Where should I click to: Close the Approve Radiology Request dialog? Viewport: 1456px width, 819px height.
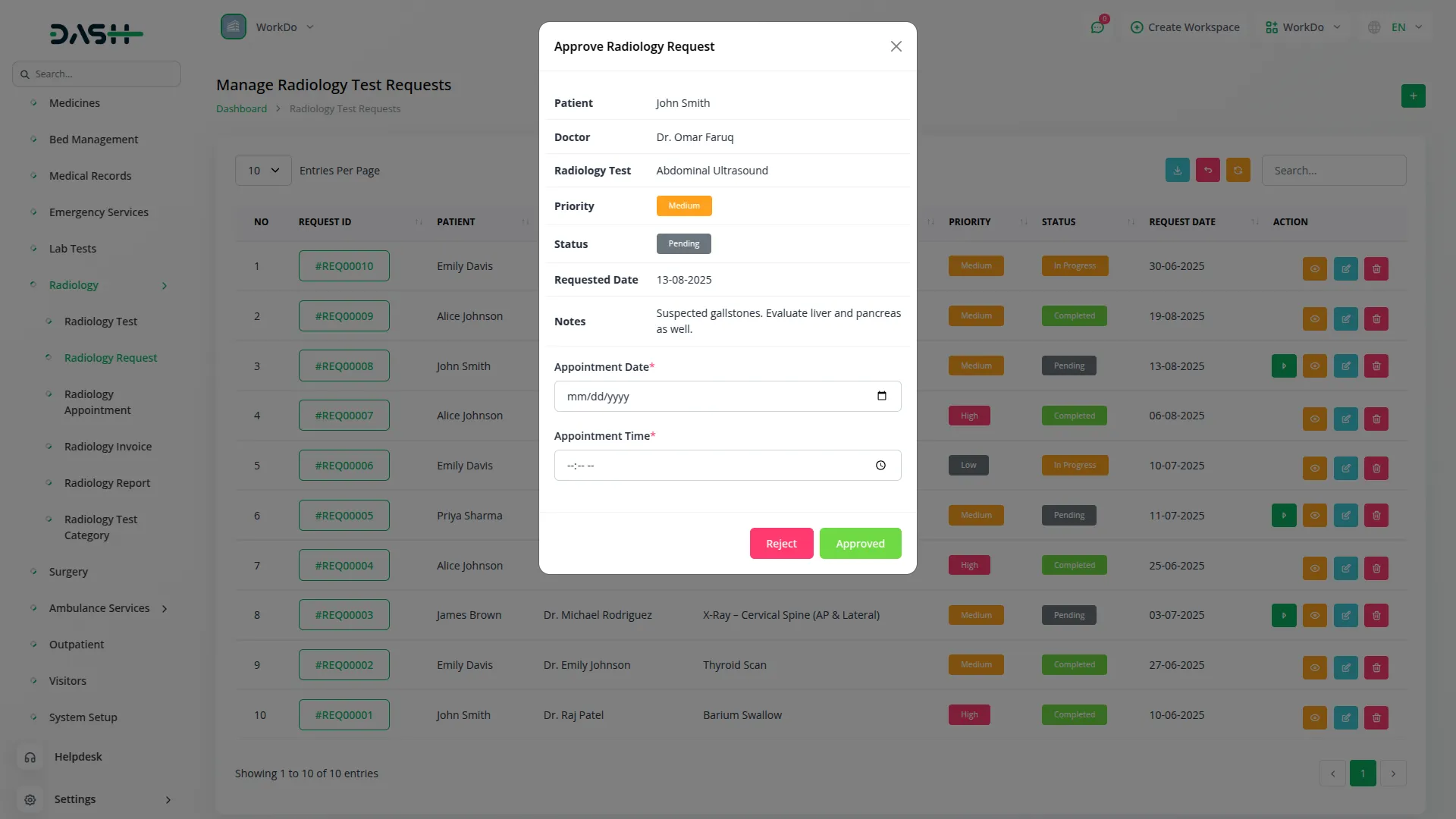click(896, 46)
